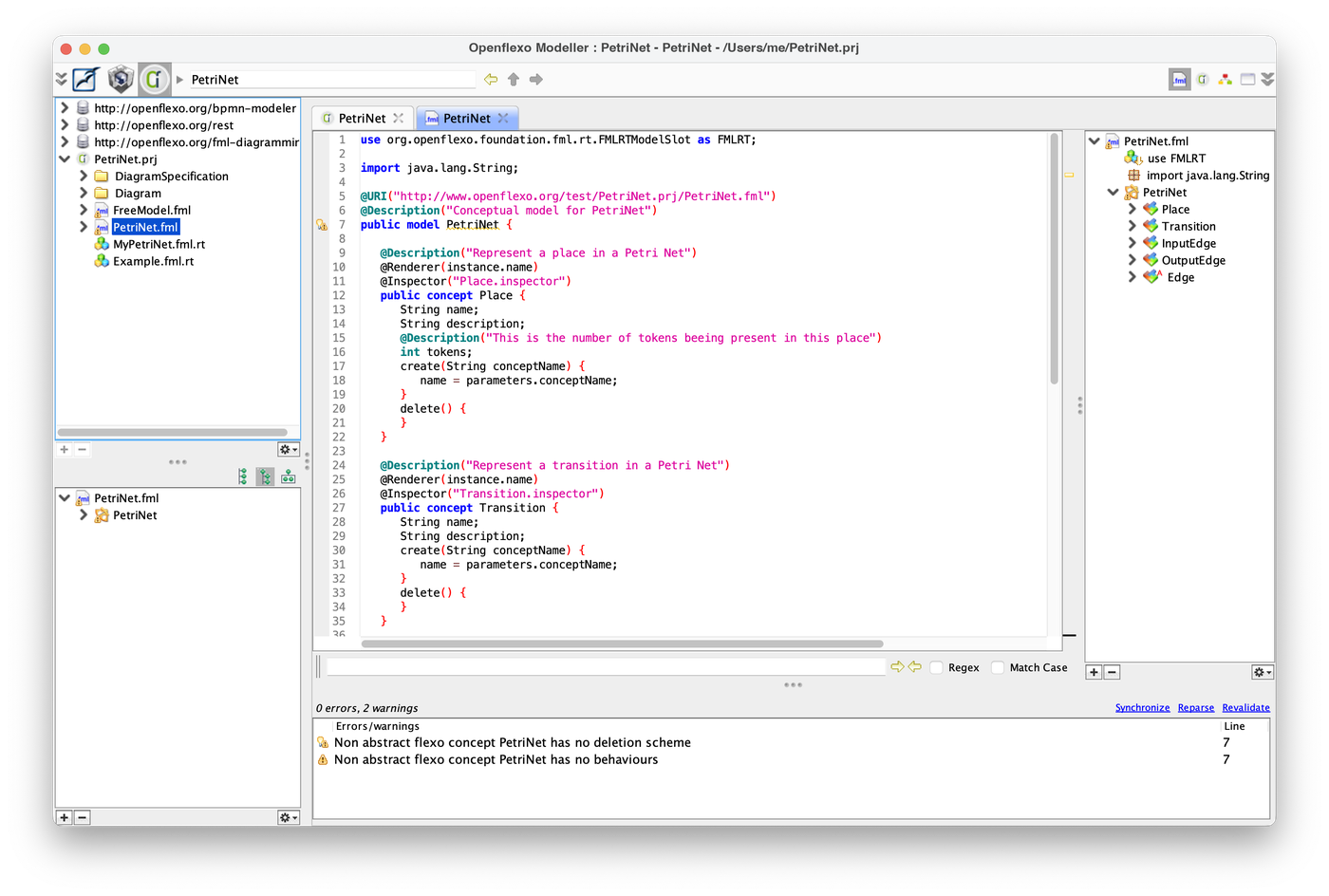Go forward with the grey right arrow
Viewport: 1329px width, 896px height.
[536, 80]
